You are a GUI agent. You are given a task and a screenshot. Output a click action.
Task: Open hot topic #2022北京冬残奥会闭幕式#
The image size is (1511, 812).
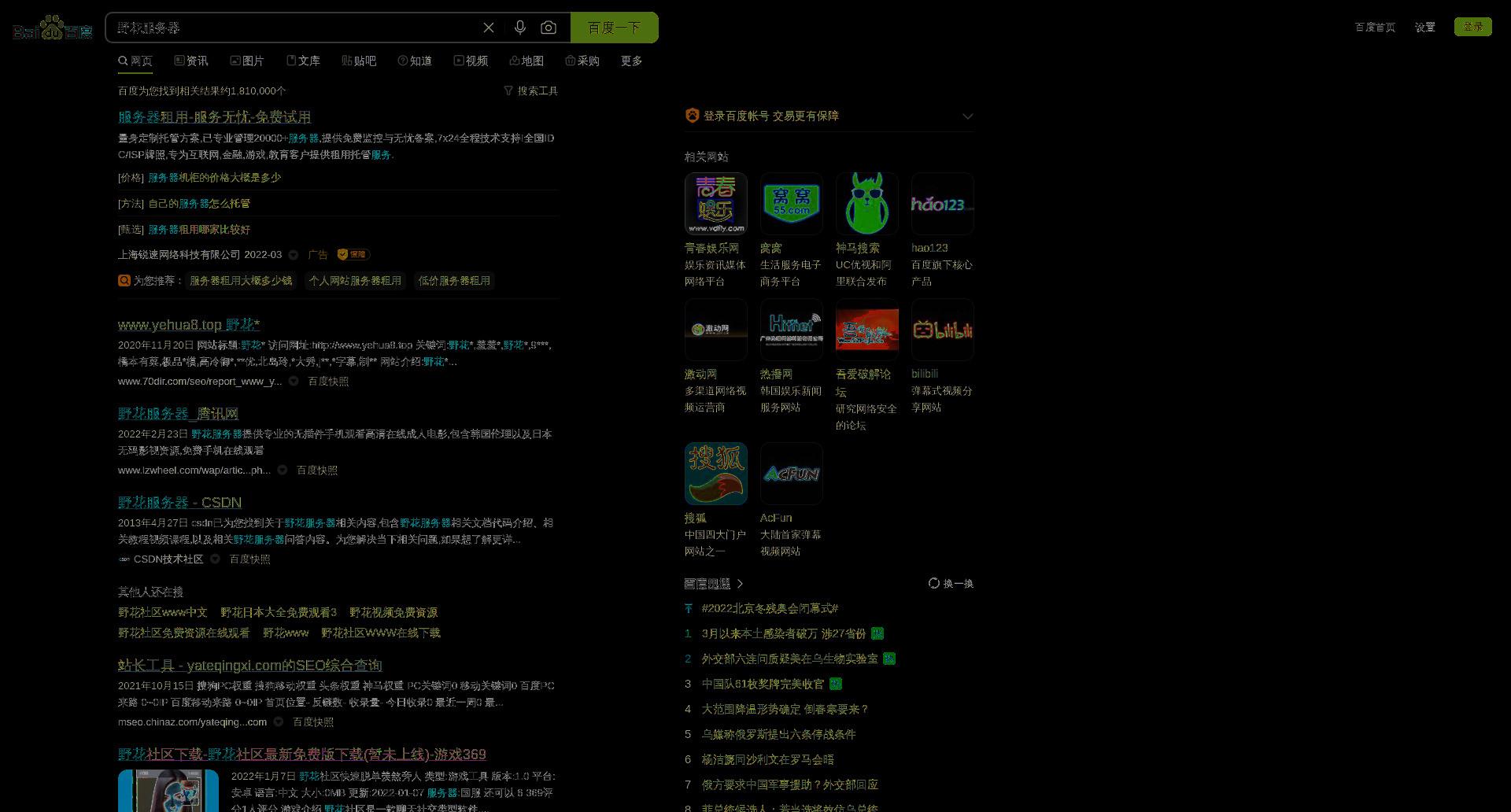tap(770, 608)
